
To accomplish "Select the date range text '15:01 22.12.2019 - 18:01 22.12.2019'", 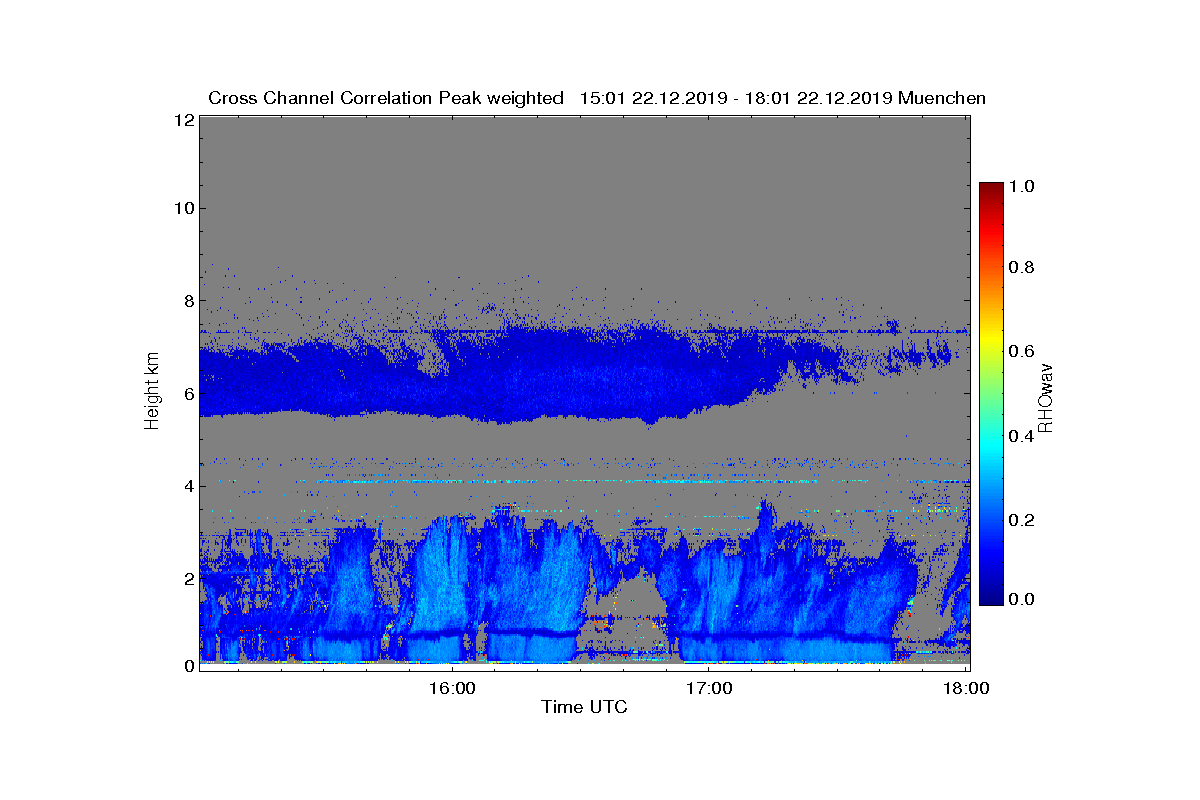I will tap(737, 98).
